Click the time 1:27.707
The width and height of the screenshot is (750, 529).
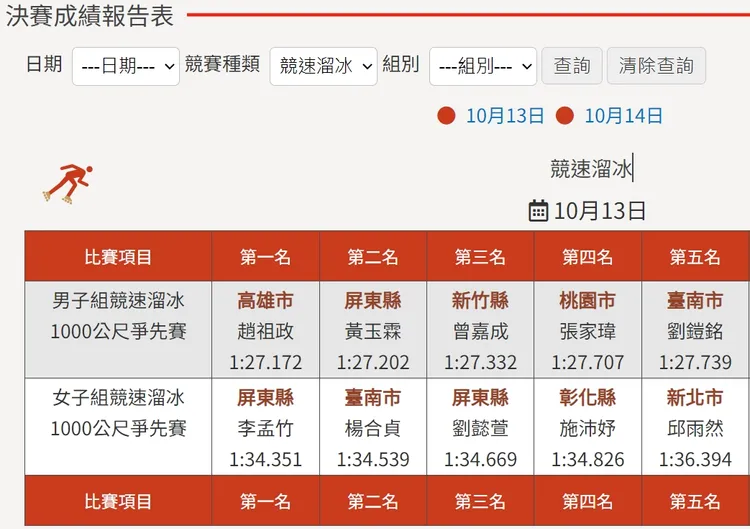pos(588,362)
